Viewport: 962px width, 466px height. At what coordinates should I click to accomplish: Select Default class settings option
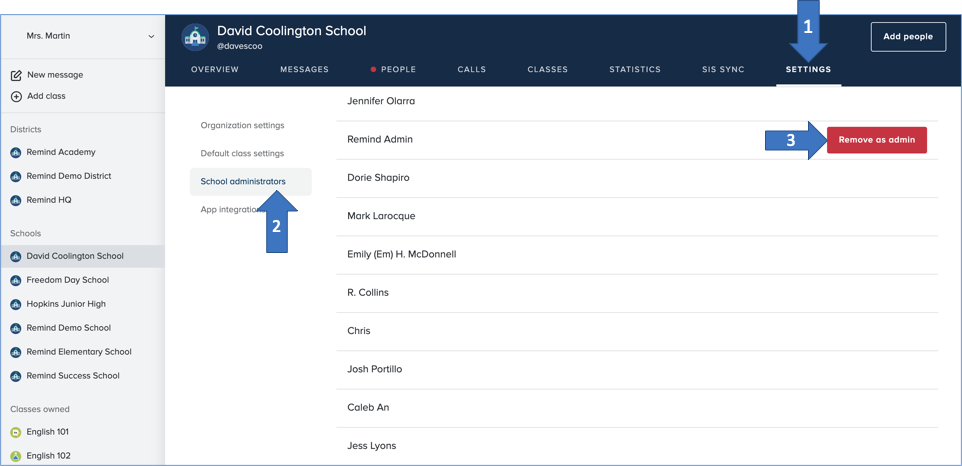coord(242,154)
